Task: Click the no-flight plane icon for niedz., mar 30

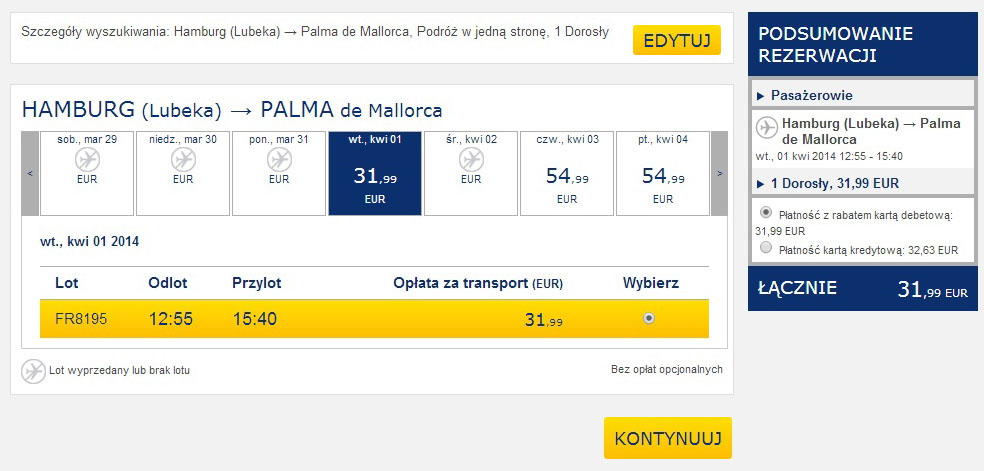Action: (183, 160)
